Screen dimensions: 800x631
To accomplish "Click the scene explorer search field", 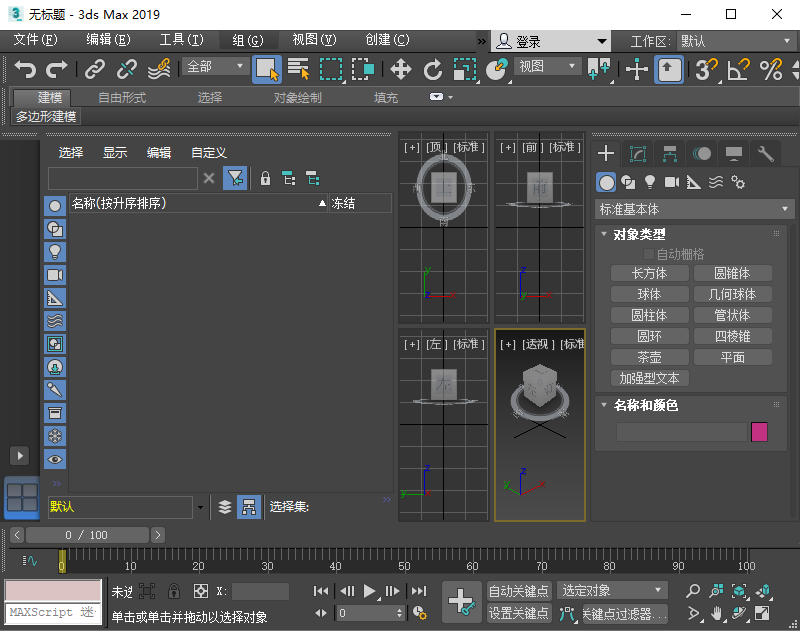I will pos(122,178).
